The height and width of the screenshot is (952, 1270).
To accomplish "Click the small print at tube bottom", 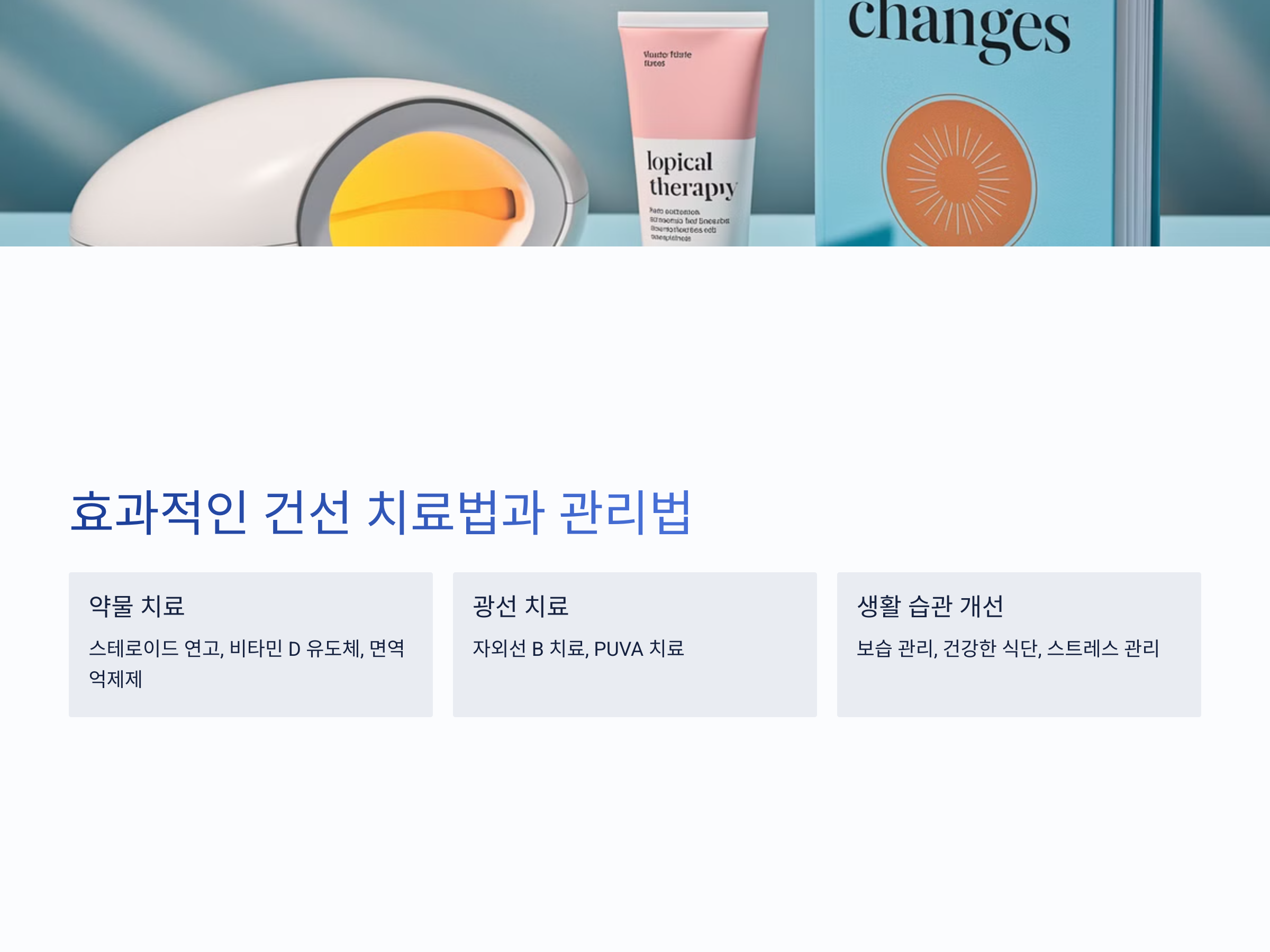I will (689, 224).
